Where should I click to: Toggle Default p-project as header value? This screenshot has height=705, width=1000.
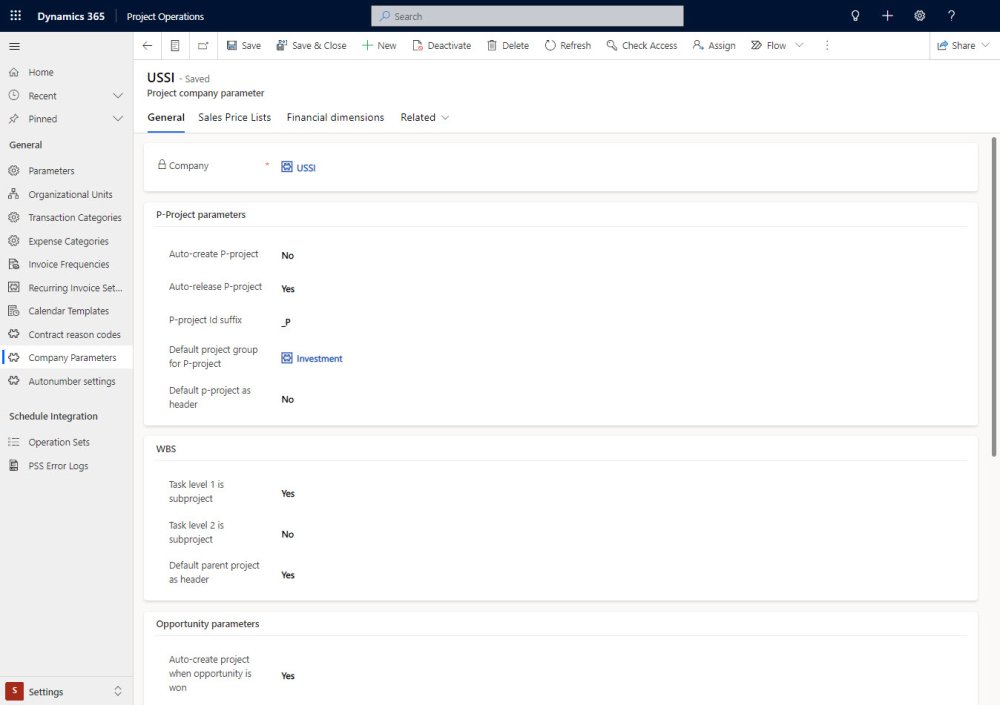pyautogui.click(x=288, y=399)
